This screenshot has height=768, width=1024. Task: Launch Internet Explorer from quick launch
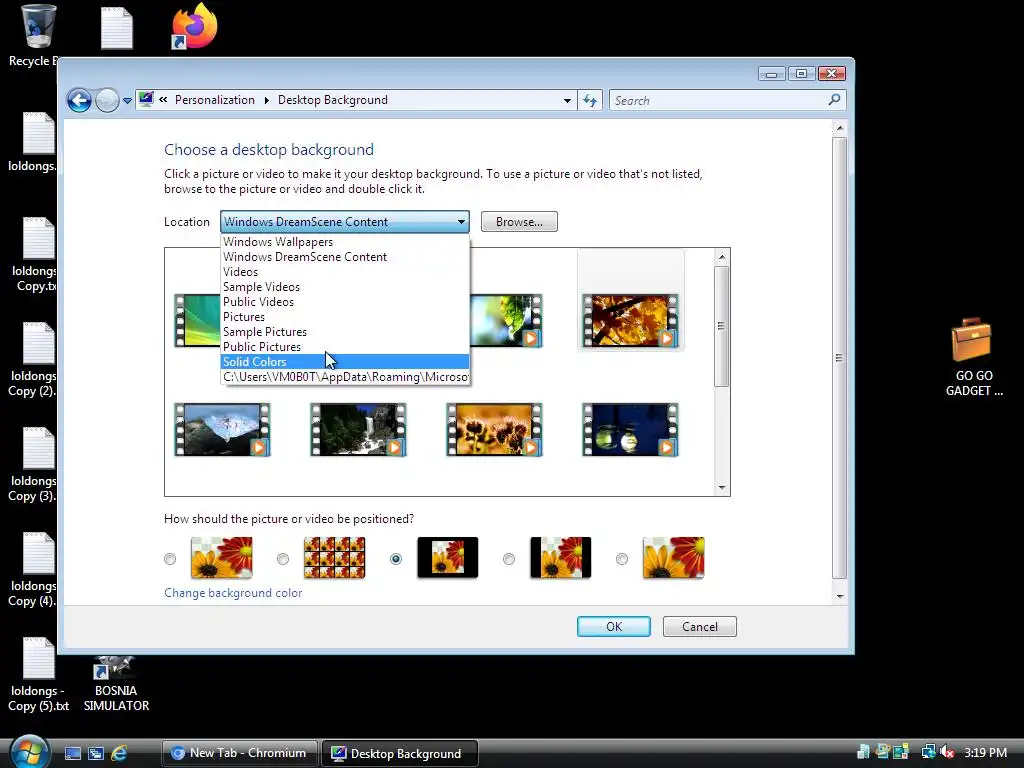tap(119, 753)
